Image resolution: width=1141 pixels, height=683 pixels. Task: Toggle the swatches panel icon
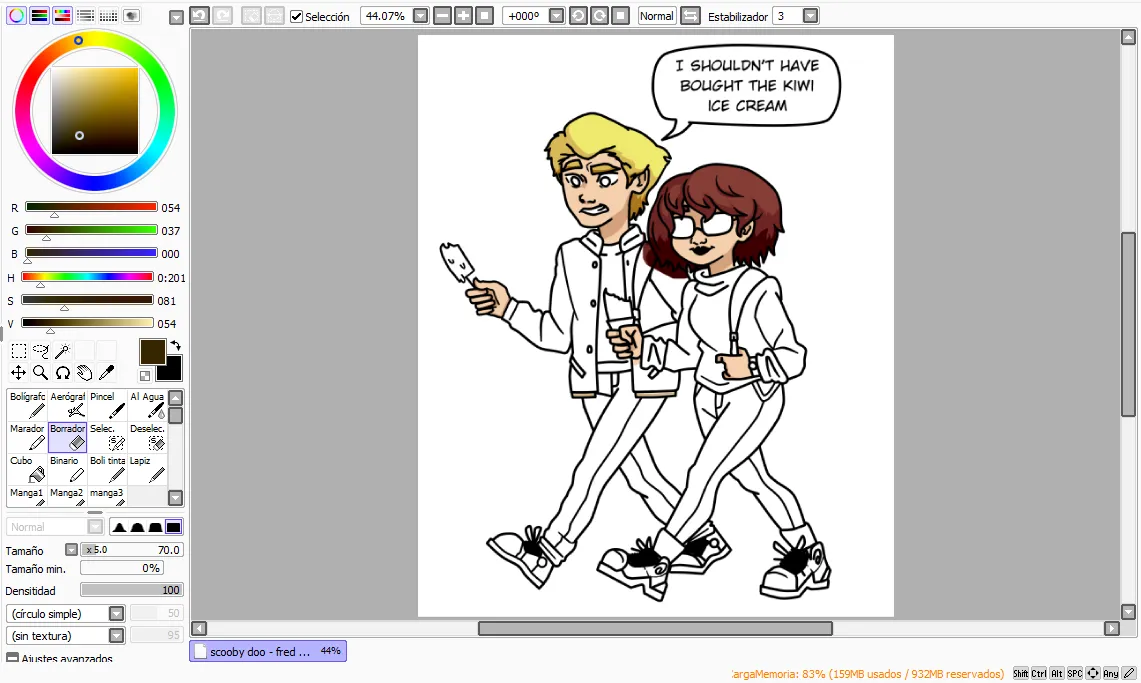click(108, 15)
